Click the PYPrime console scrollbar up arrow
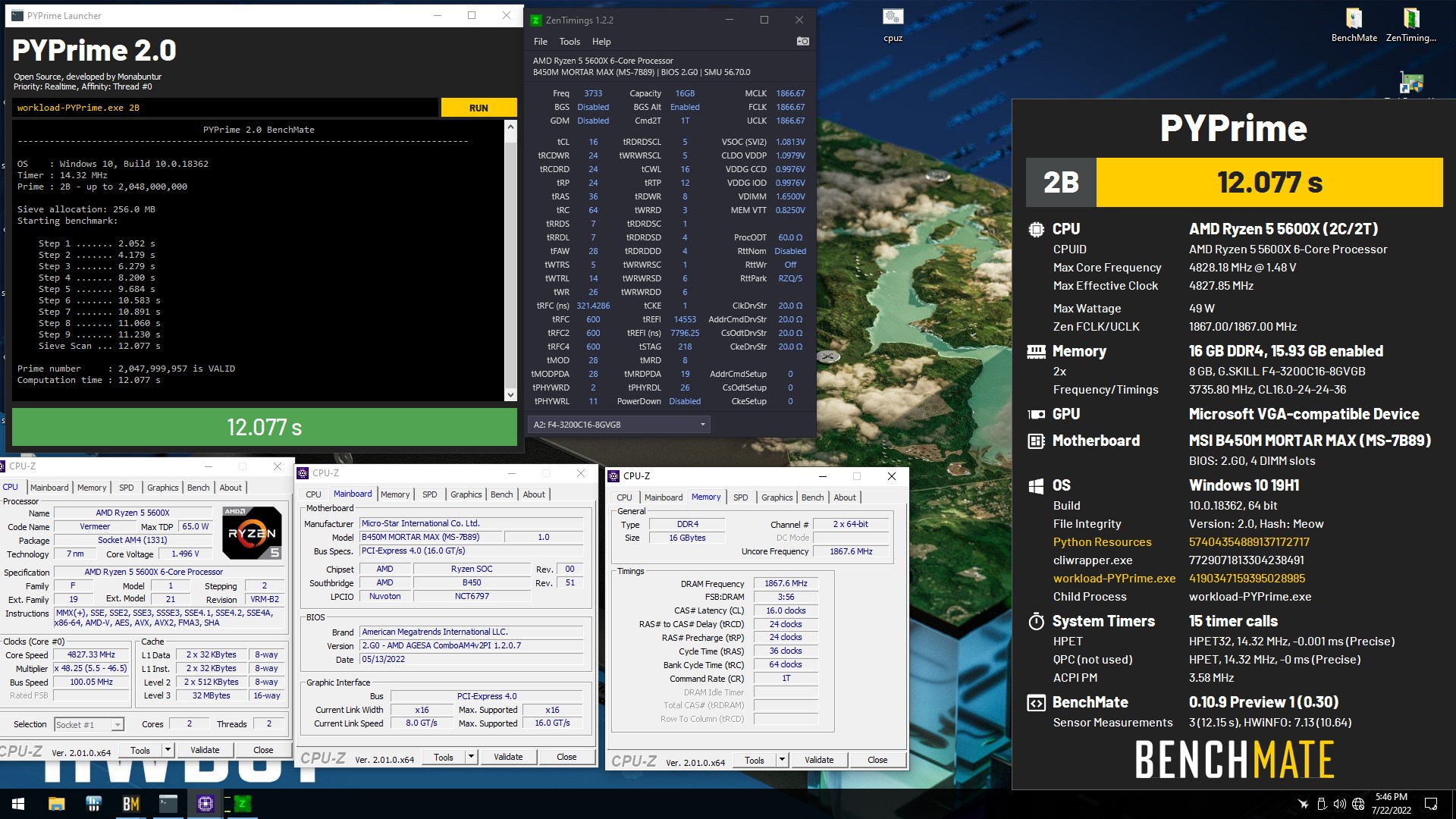This screenshot has width=1456, height=819. tap(510, 127)
